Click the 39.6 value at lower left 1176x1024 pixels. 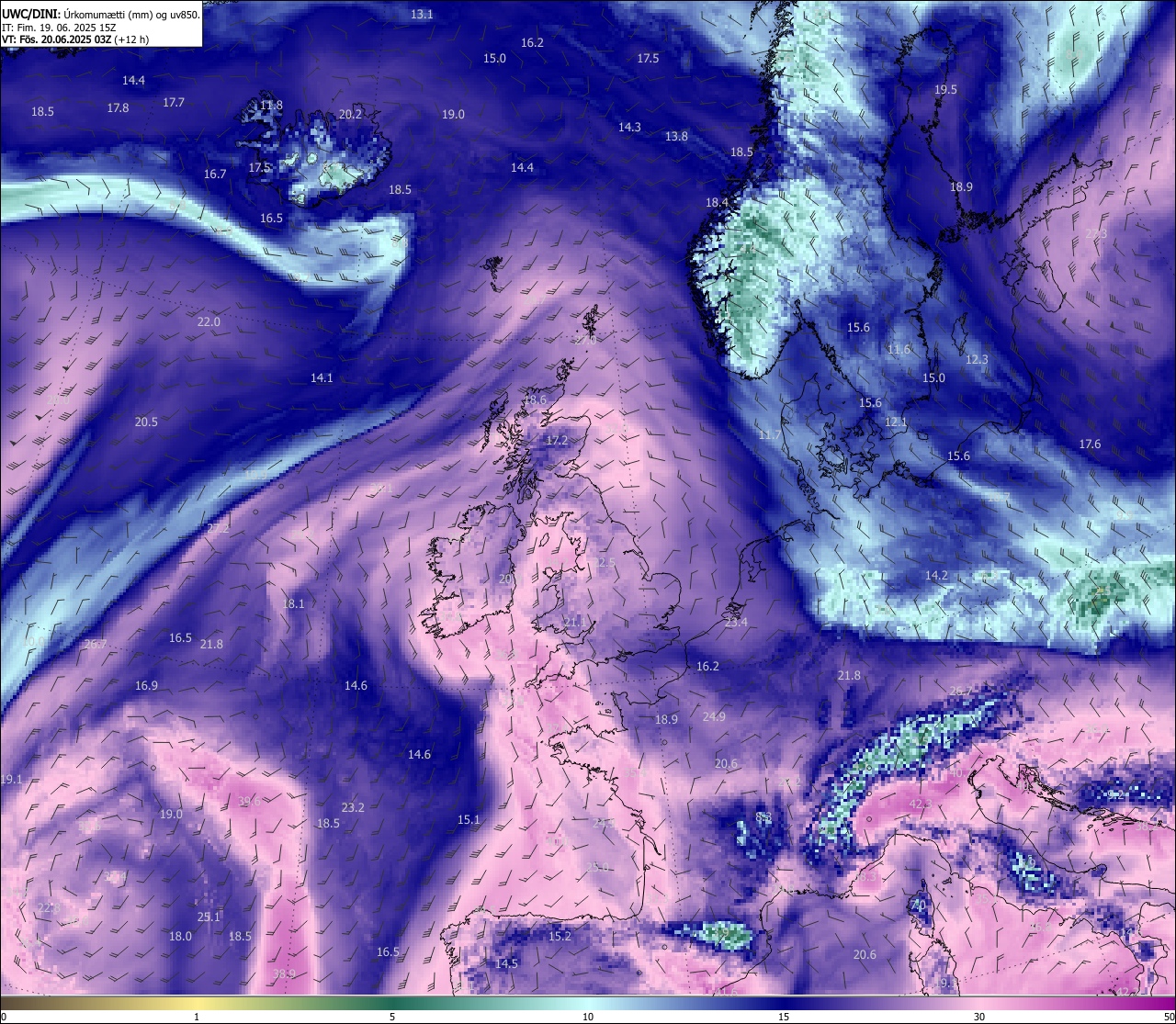pos(249,802)
